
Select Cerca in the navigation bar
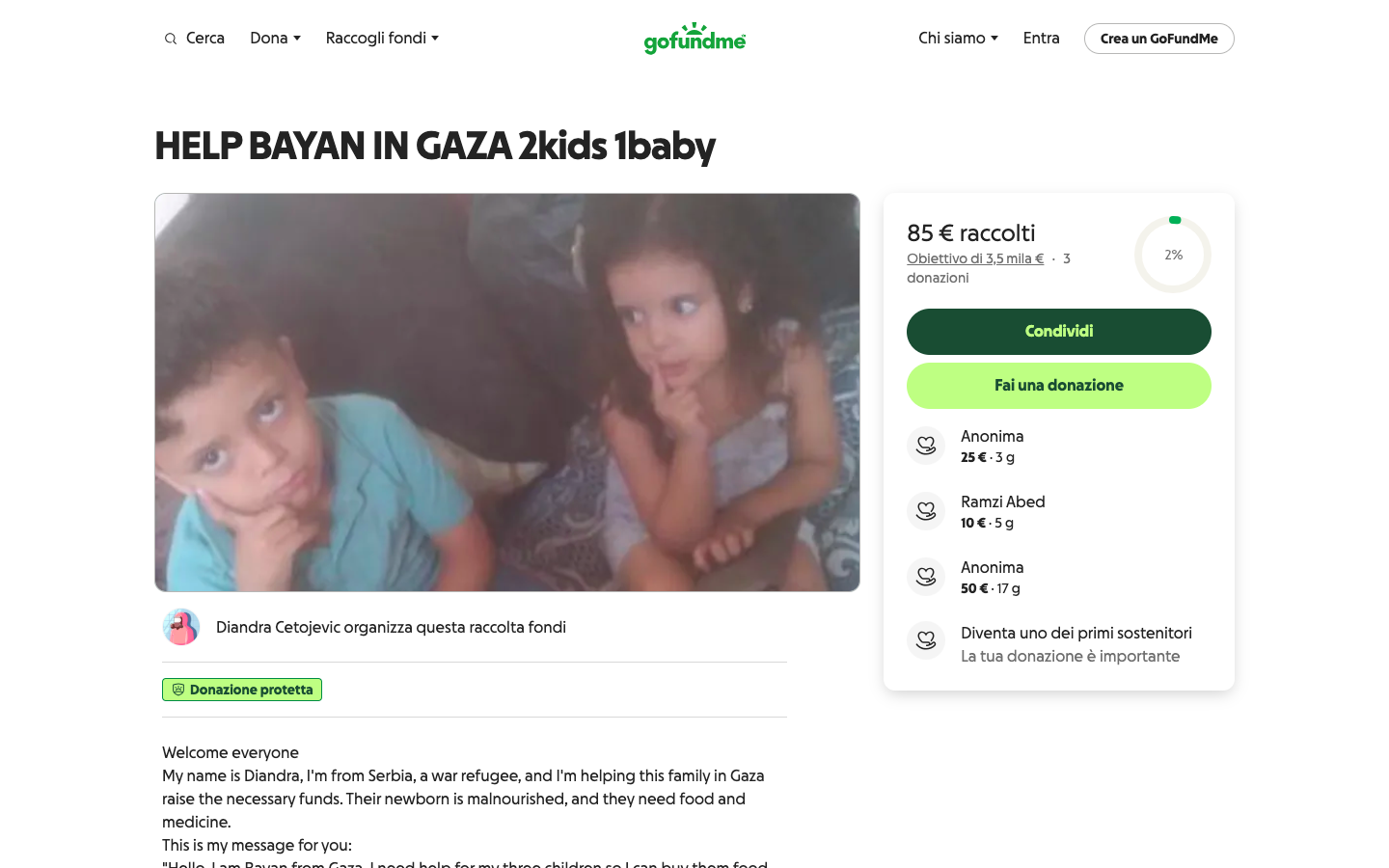(195, 38)
